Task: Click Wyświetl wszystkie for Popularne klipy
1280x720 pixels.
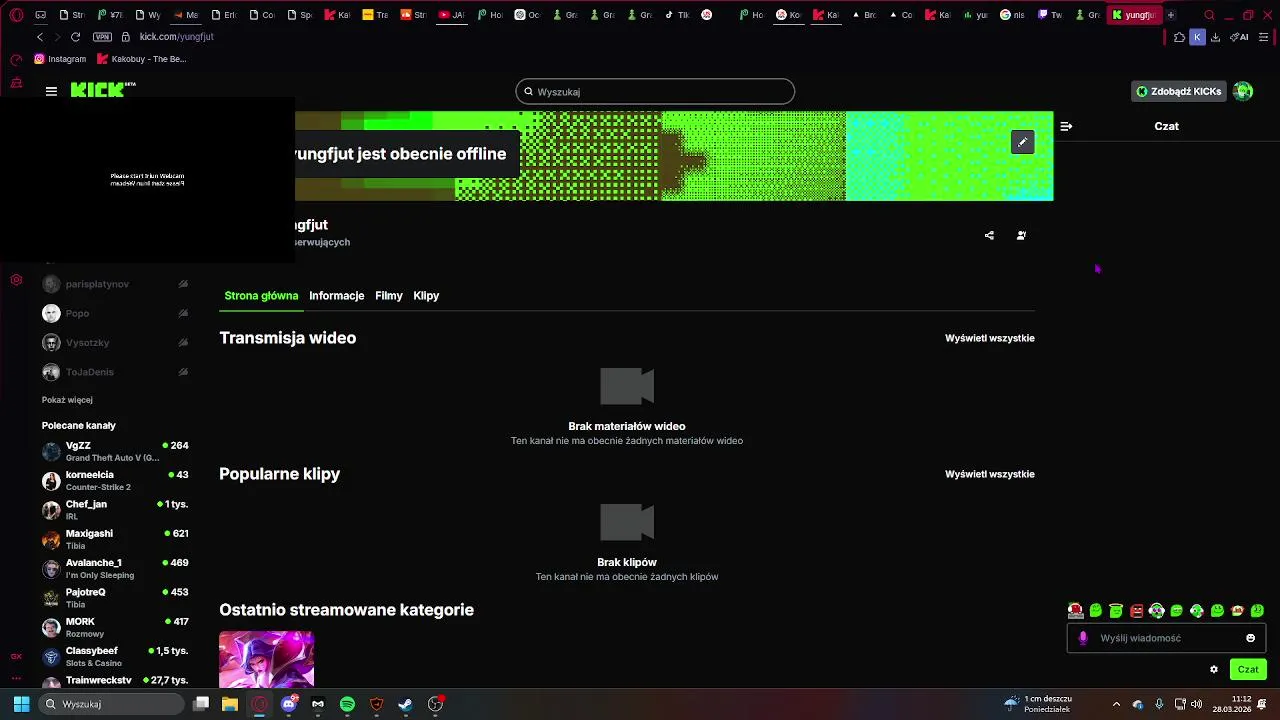Action: click(x=990, y=474)
